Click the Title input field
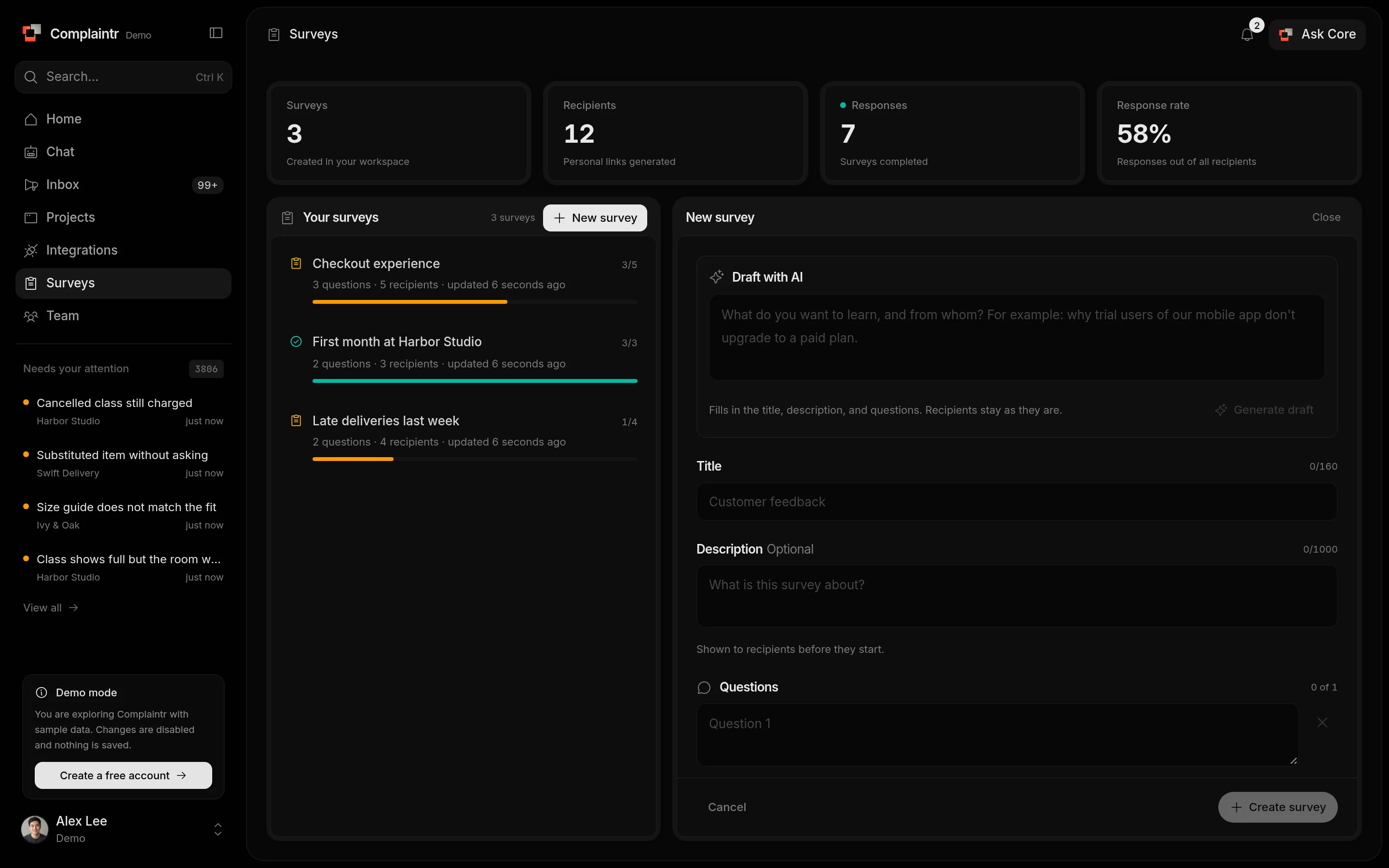 tap(1017, 502)
